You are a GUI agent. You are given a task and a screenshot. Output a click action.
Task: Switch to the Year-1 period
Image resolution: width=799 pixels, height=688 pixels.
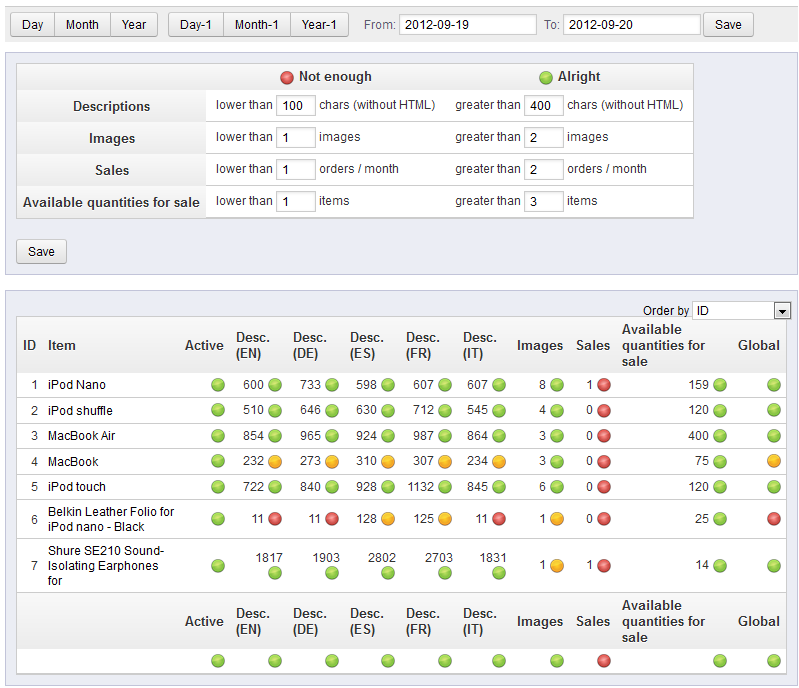[319, 25]
